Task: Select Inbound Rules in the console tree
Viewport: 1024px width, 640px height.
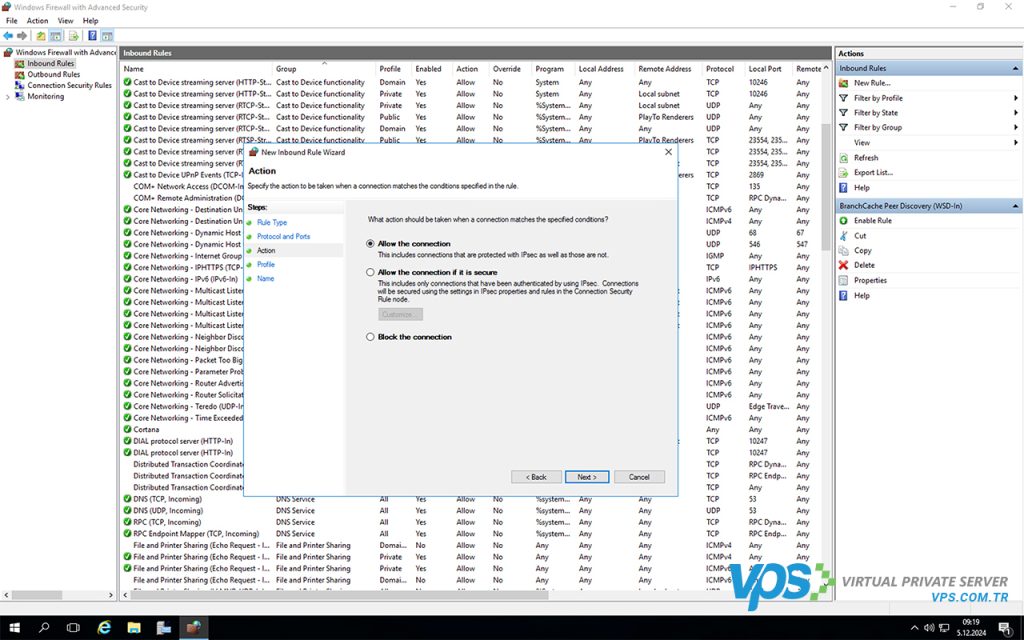Action: coord(51,63)
